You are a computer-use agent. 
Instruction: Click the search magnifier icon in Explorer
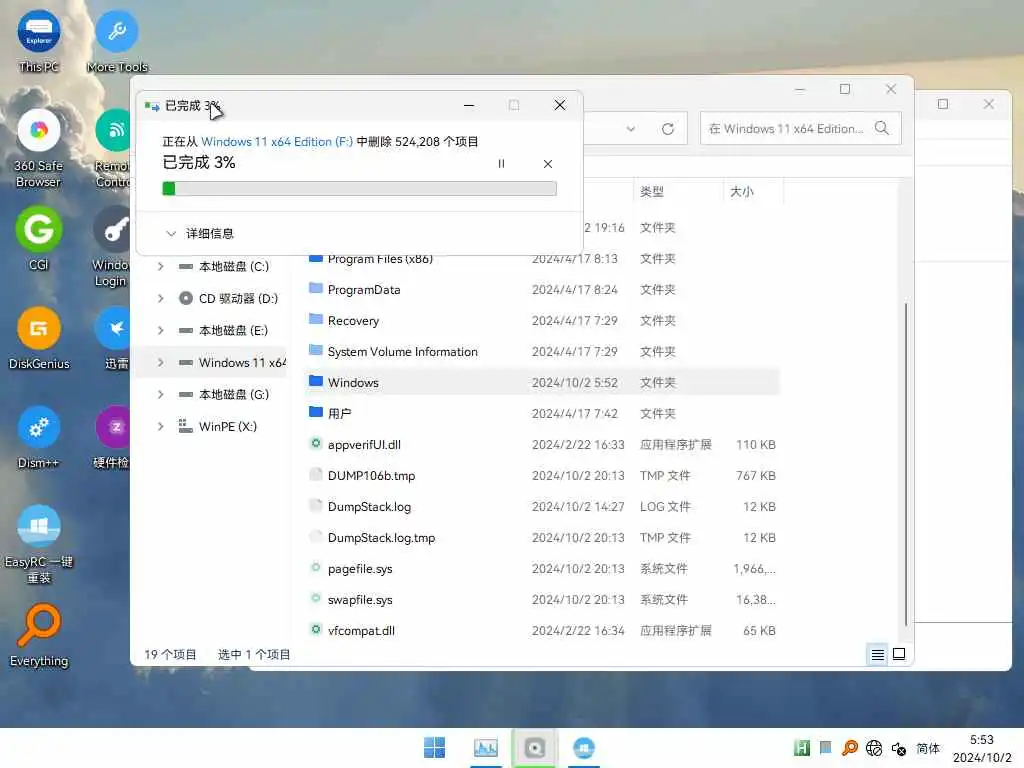(882, 128)
